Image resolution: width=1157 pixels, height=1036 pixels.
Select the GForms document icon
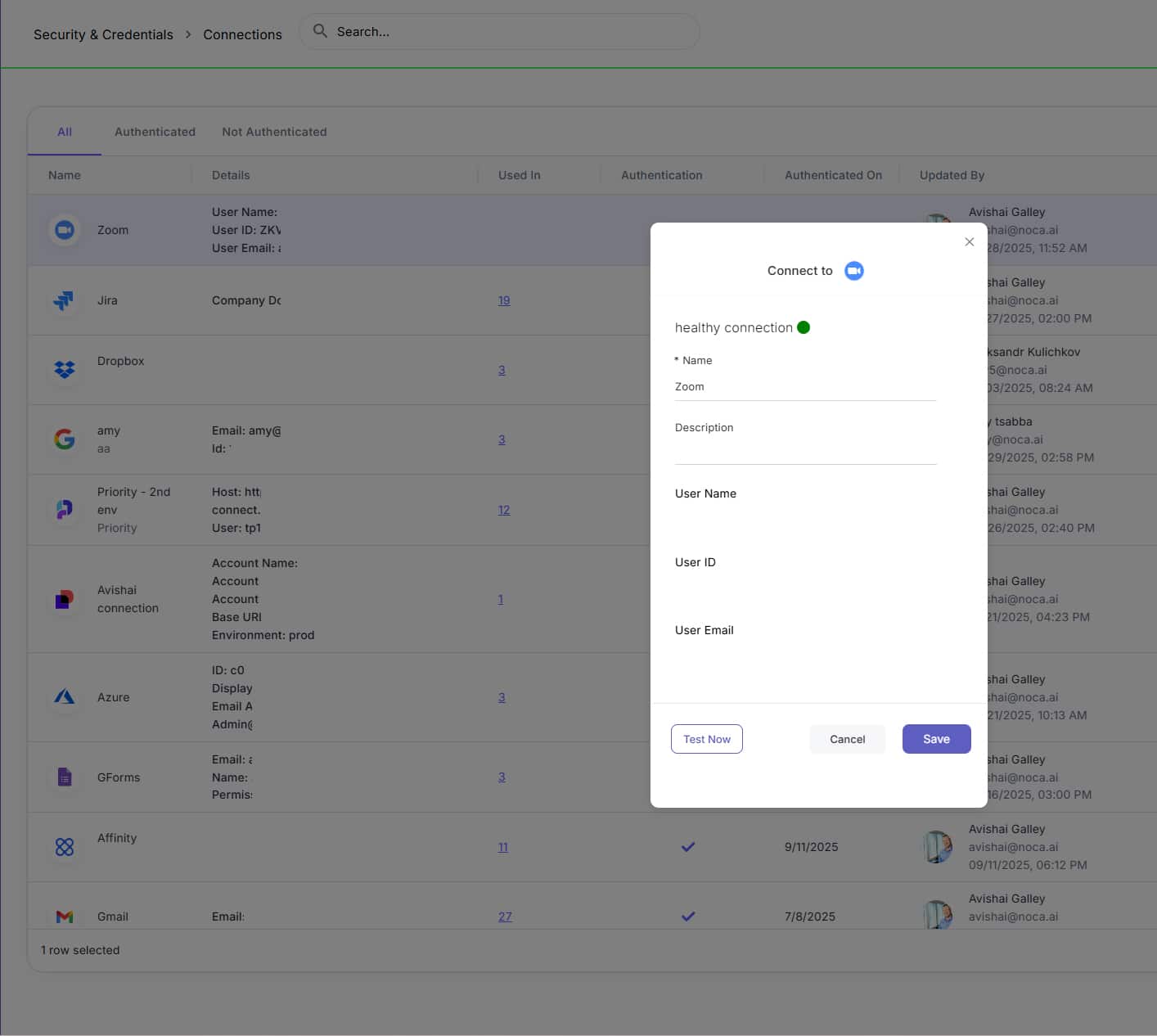pos(64,777)
